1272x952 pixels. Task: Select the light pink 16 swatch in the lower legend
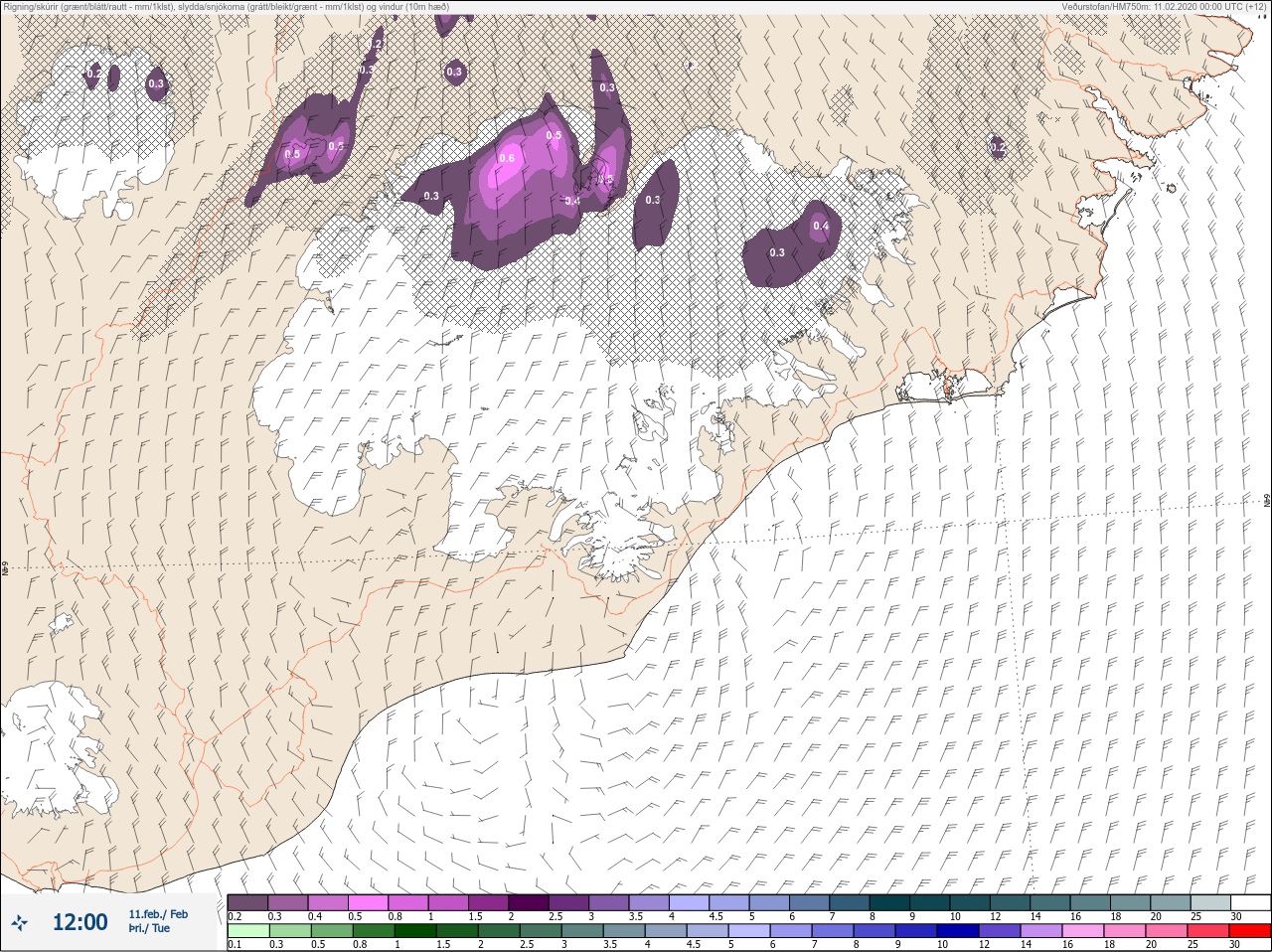pyautogui.click(x=1083, y=931)
